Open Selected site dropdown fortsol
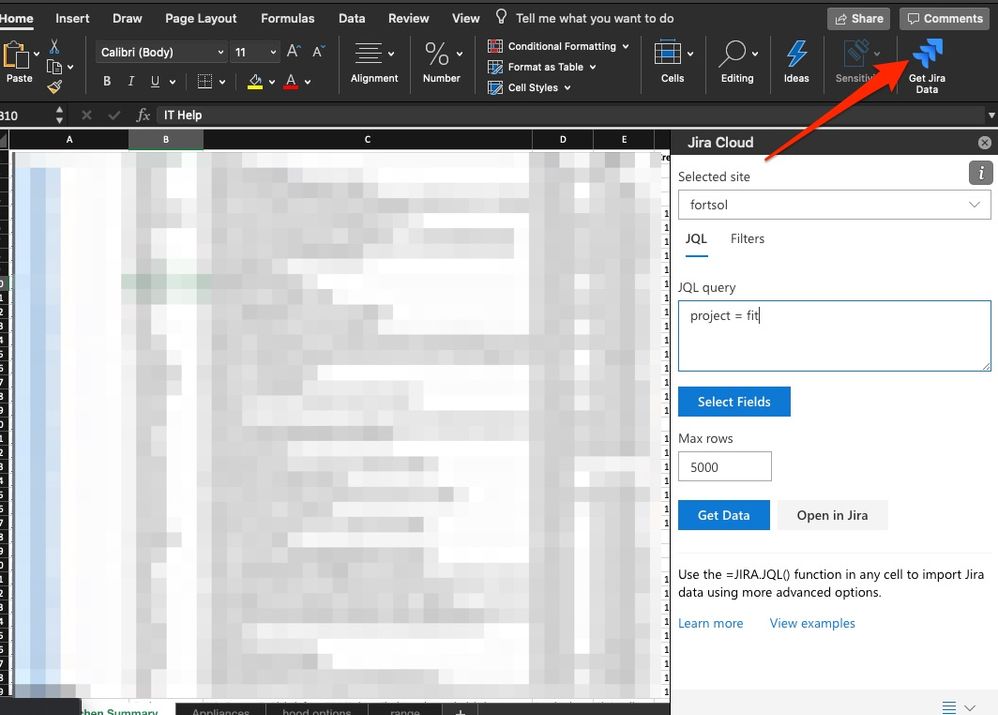998x715 pixels. [x=834, y=205]
